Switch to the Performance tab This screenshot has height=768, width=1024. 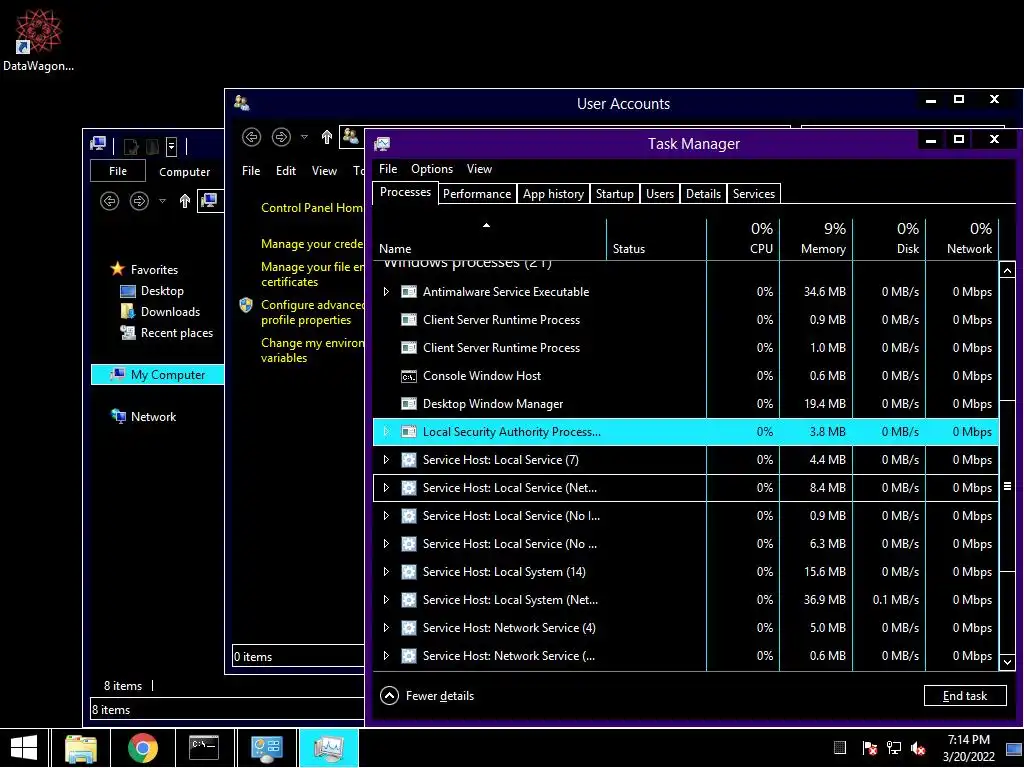477,194
